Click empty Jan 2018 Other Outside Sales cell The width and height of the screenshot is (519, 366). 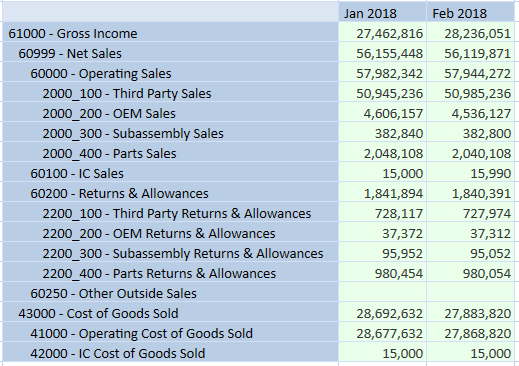tap(382, 292)
